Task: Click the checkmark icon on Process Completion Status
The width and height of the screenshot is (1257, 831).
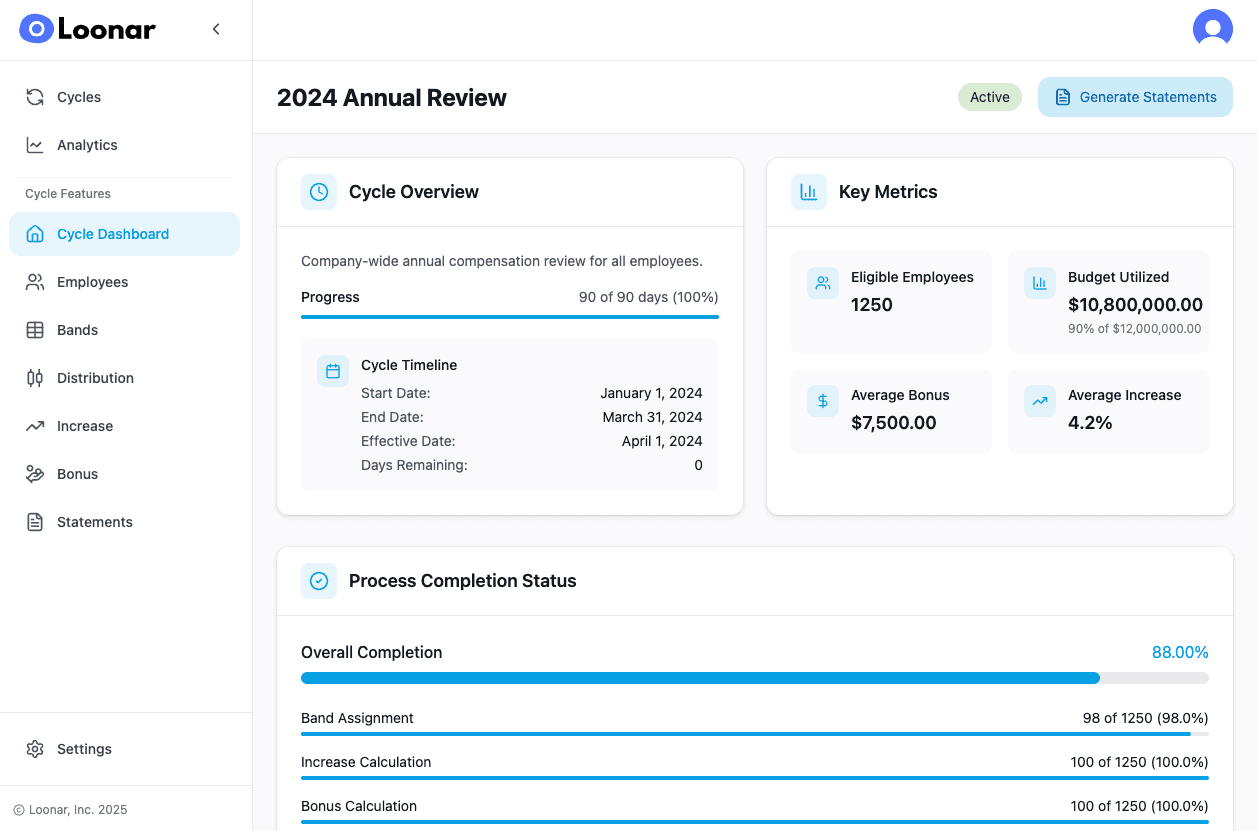Action: [318, 580]
